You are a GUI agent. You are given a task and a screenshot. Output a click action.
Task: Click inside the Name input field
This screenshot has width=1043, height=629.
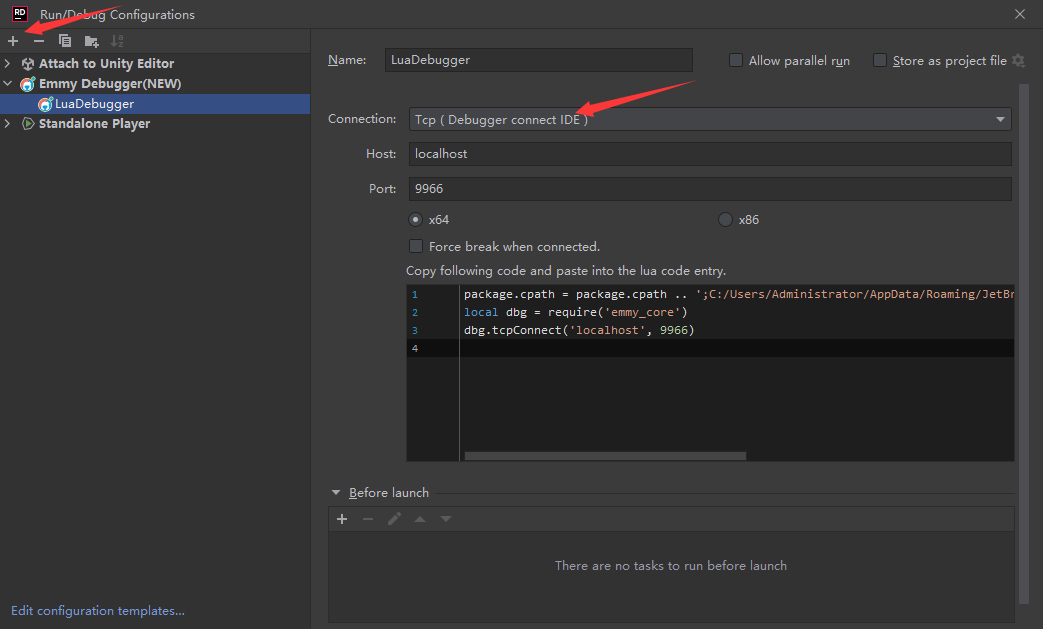[x=538, y=60]
